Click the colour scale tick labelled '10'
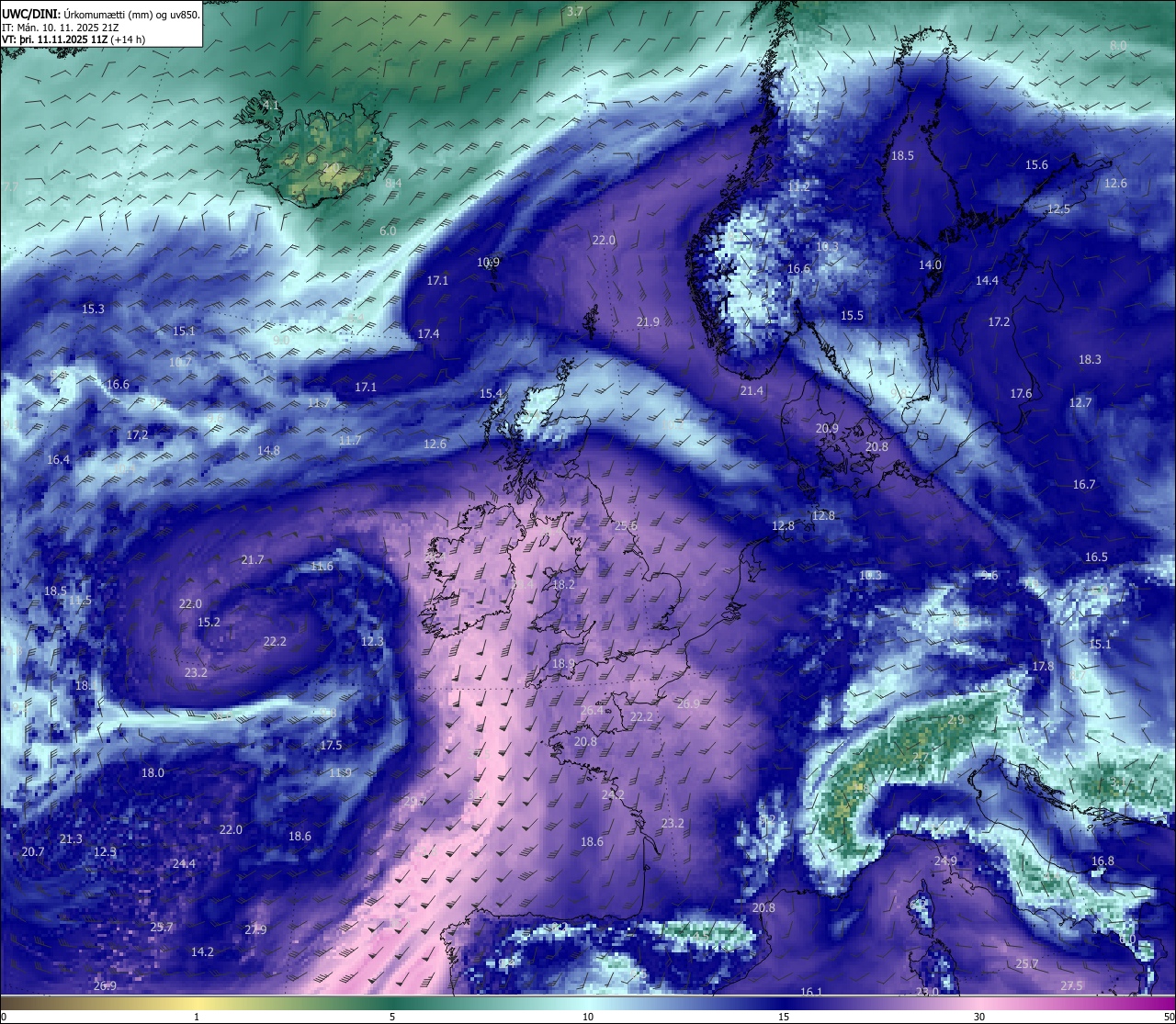 coord(588,1017)
